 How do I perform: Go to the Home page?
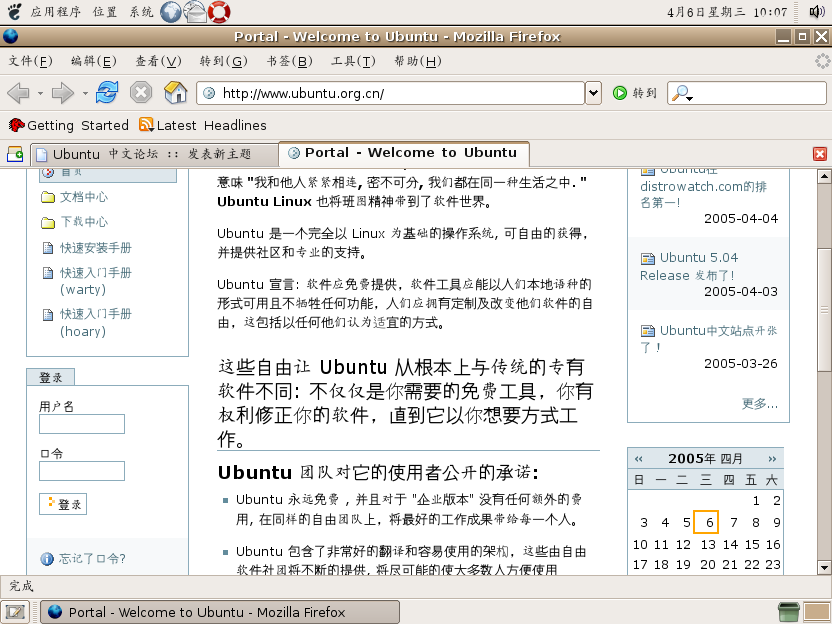pos(176,93)
